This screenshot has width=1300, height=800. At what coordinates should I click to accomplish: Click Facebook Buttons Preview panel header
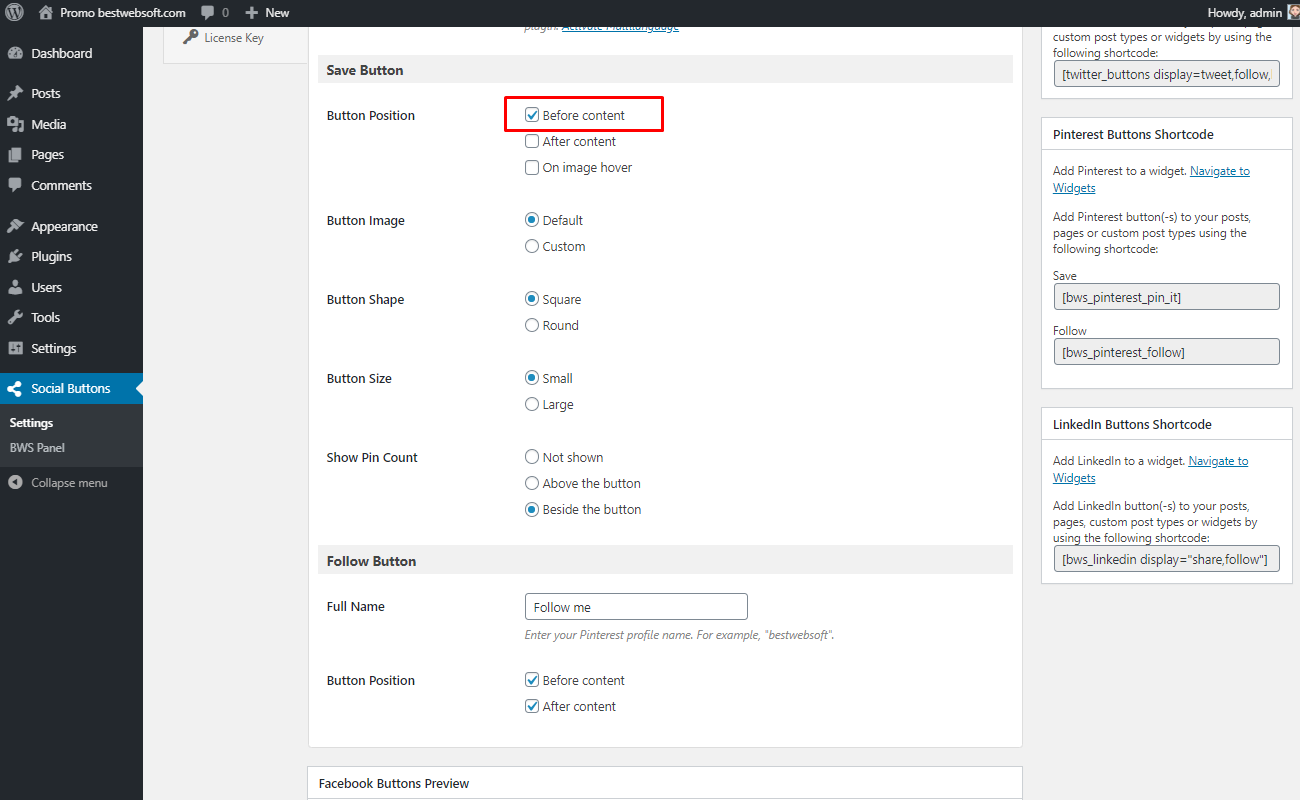[665, 783]
